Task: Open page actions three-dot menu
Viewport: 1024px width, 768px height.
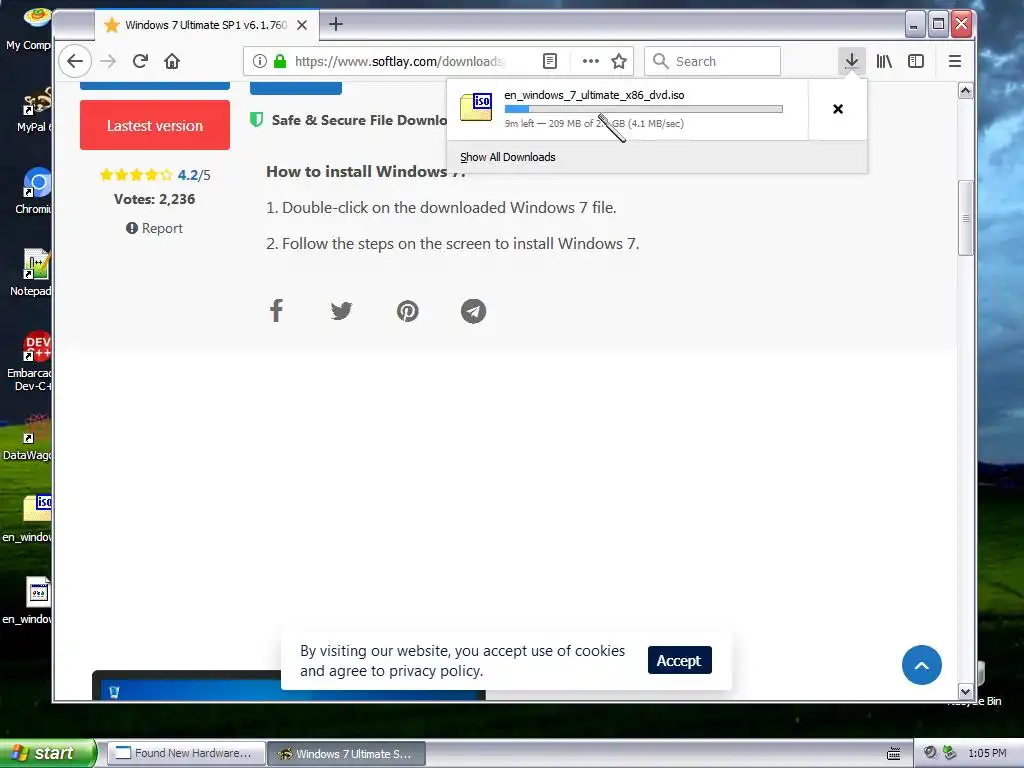Action: tap(590, 61)
